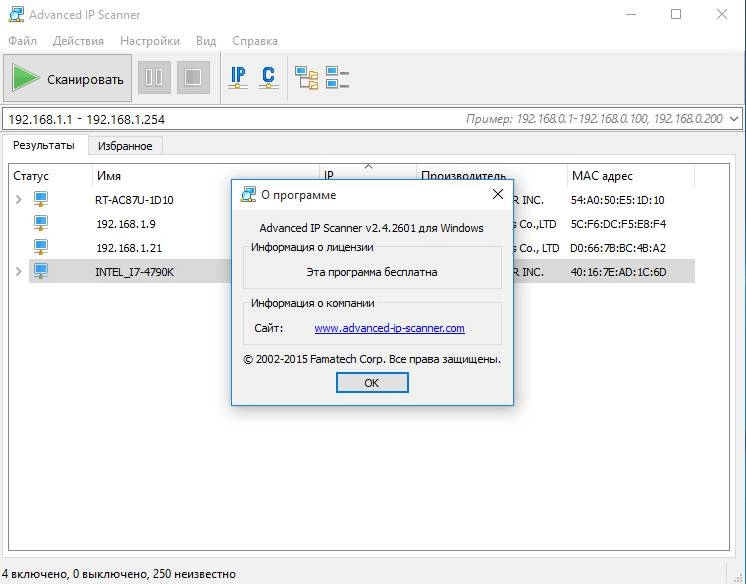Click the computer icon for 192.168.1.9

click(x=41, y=223)
